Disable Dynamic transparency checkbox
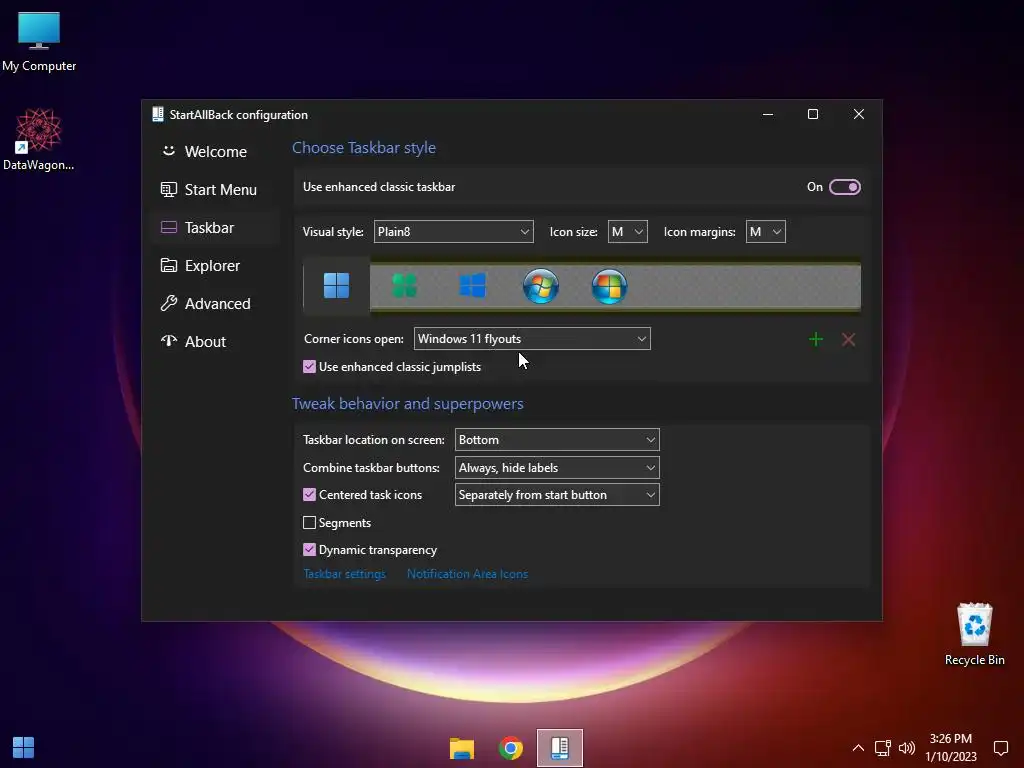Viewport: 1024px width, 768px height. click(x=310, y=550)
